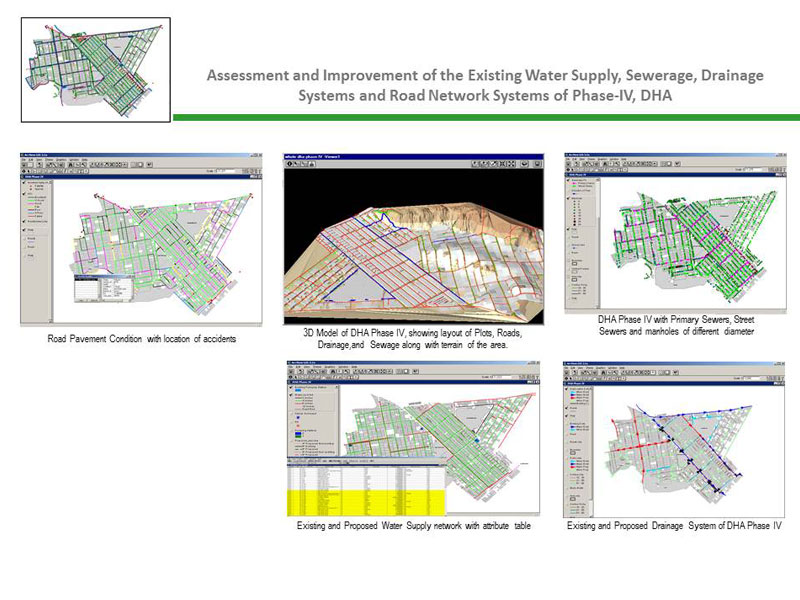
Task: Uncheck second checked theme in Road Pavement legend
Action: pyautogui.click(x=24, y=194)
